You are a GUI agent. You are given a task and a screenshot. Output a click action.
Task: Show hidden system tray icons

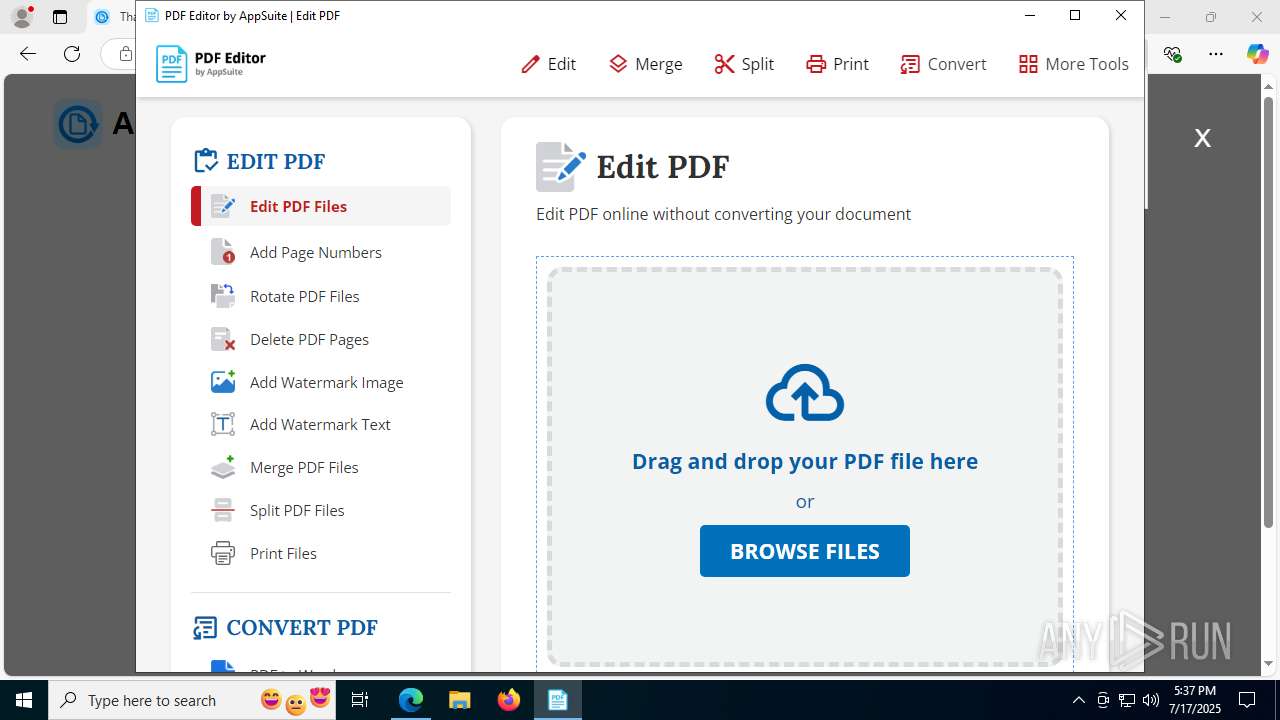point(1078,700)
